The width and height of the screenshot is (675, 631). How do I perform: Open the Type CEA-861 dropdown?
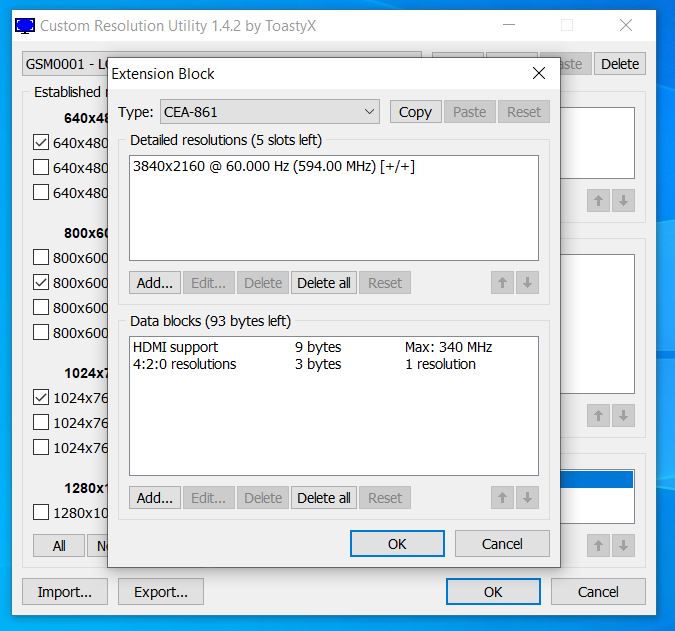coord(270,112)
